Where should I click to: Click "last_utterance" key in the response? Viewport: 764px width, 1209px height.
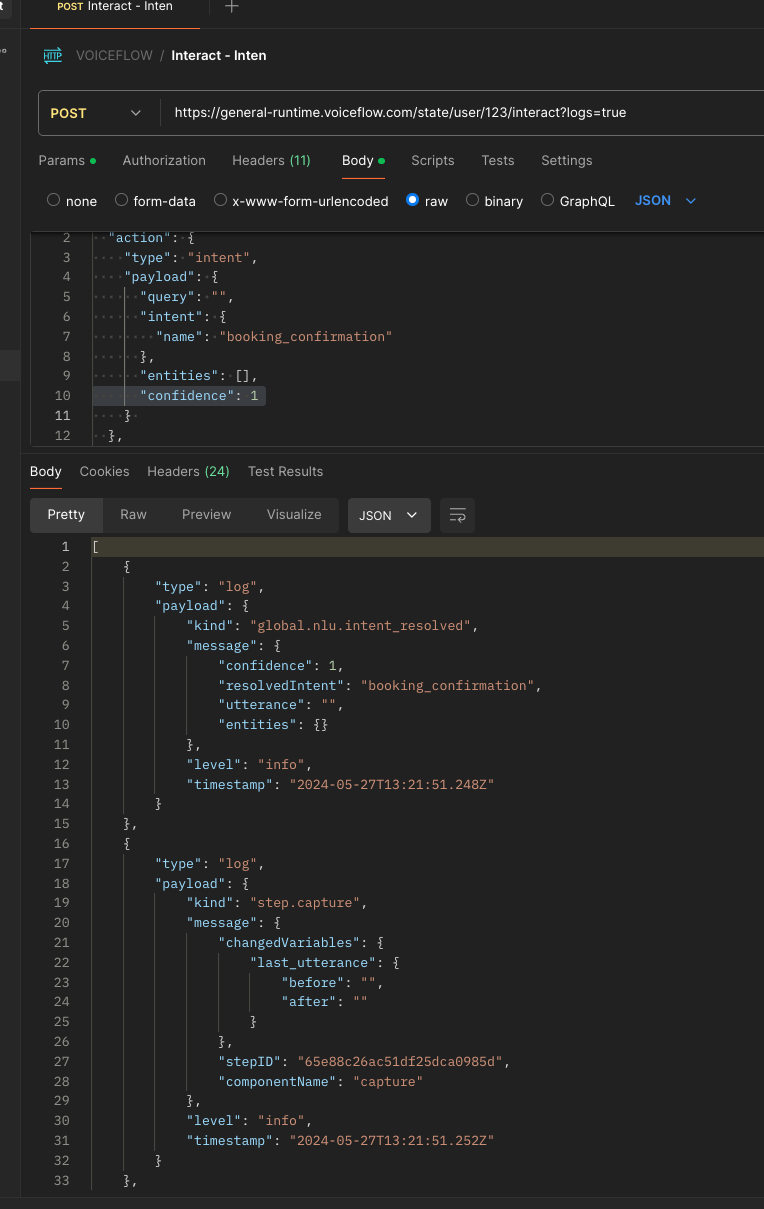click(x=314, y=963)
